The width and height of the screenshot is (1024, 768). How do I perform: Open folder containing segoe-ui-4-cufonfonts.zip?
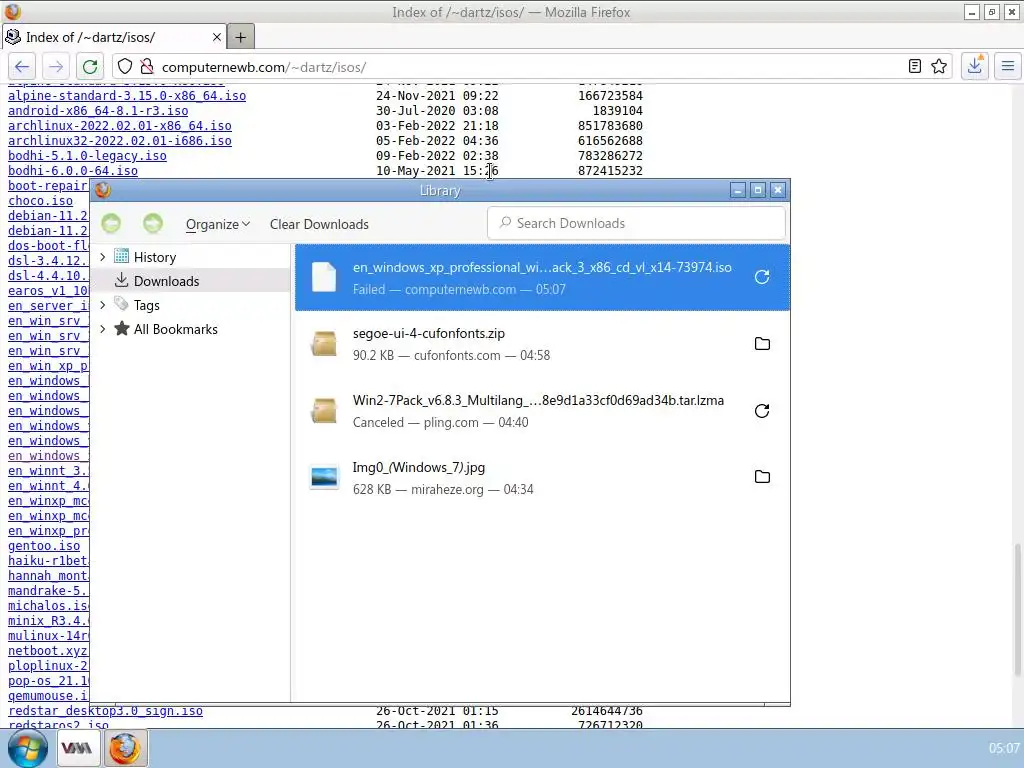(x=762, y=344)
